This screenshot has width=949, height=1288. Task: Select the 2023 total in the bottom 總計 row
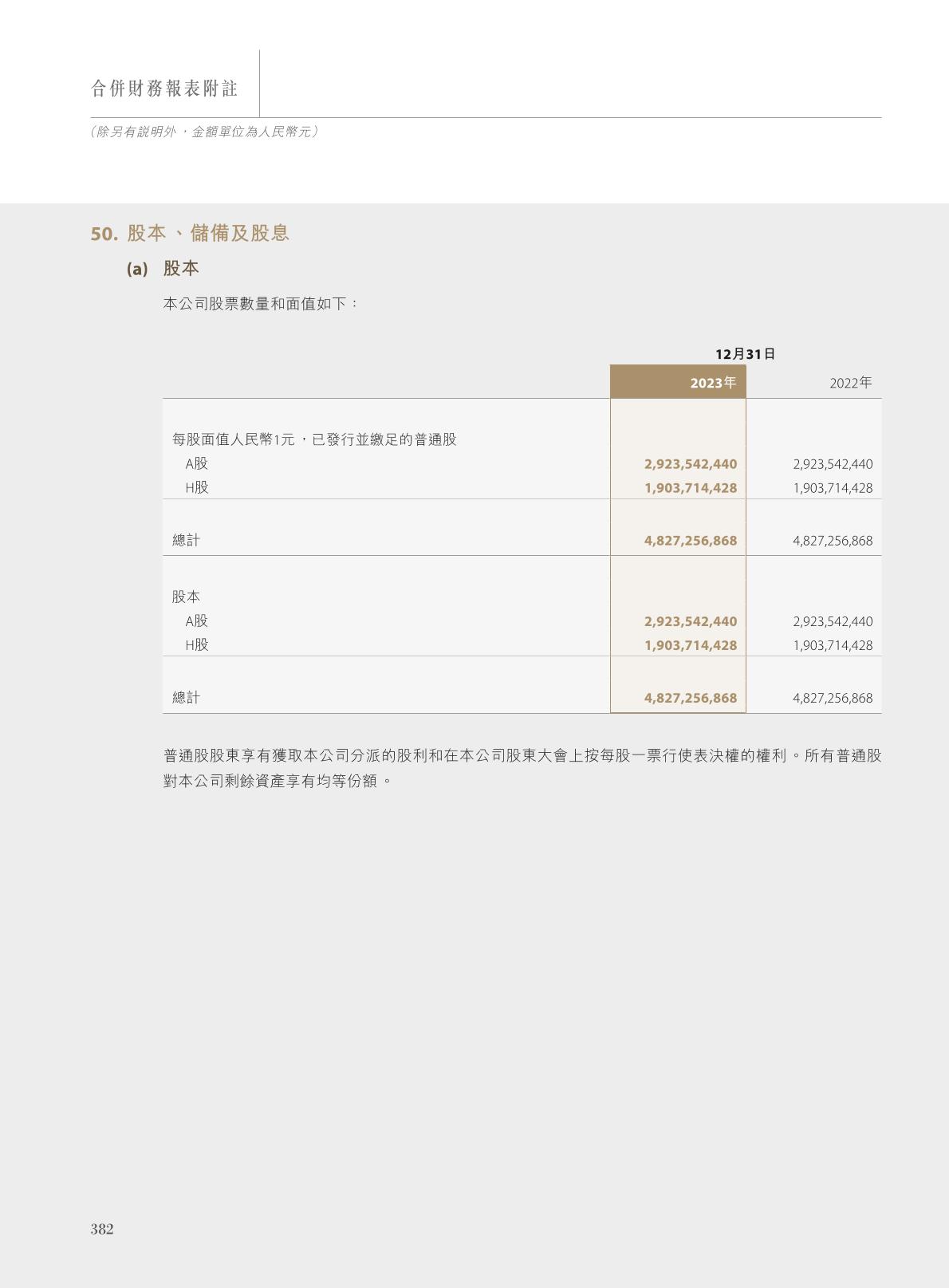[x=691, y=698]
